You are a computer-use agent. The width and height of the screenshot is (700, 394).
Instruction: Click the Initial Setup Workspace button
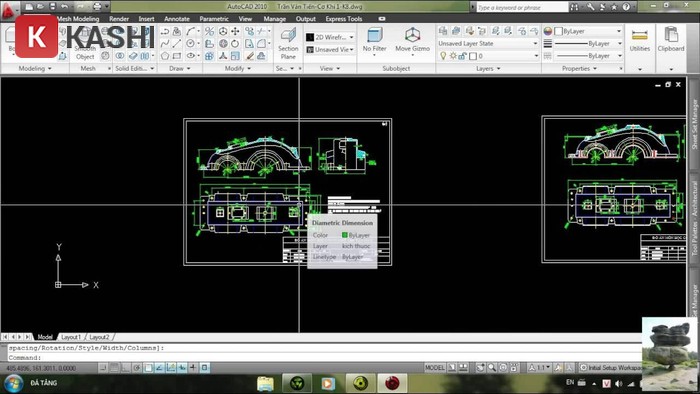click(x=611, y=368)
